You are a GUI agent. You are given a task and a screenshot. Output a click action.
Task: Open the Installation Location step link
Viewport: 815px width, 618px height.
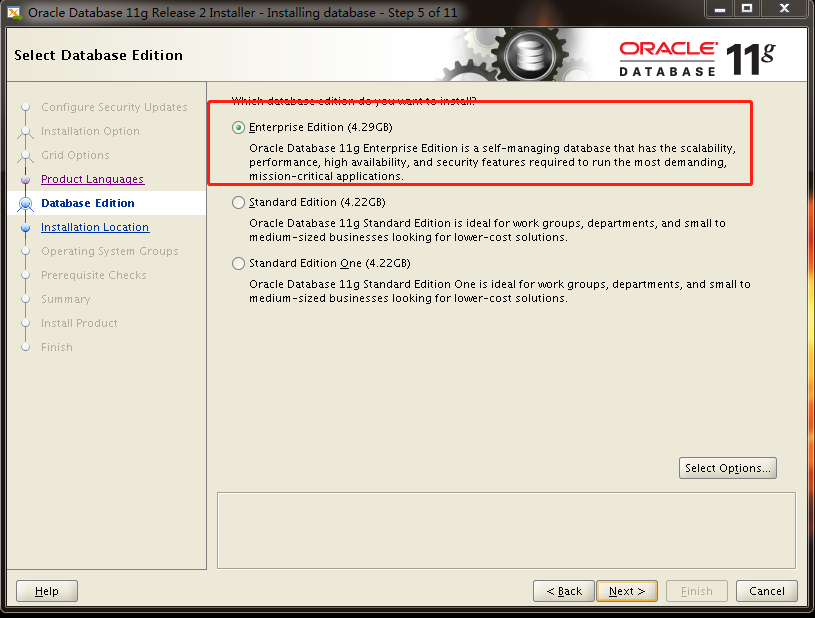[95, 227]
